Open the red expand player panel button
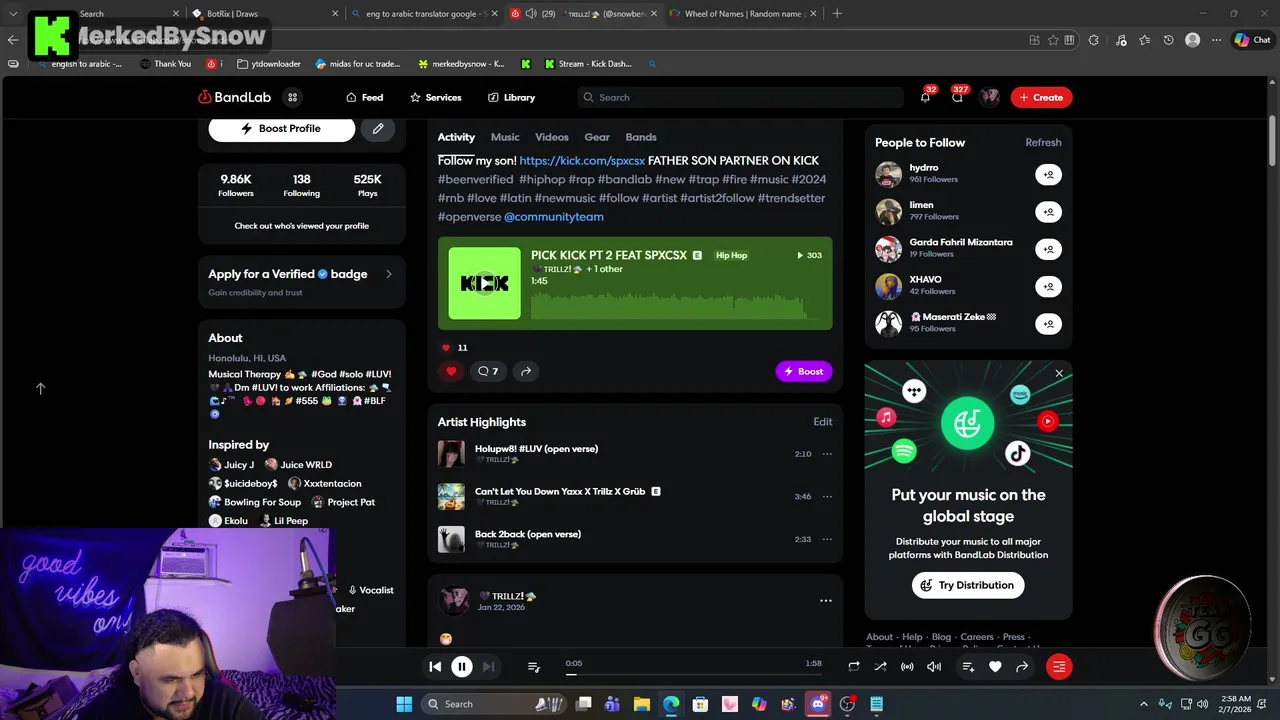The image size is (1280, 720). pyautogui.click(x=1059, y=667)
